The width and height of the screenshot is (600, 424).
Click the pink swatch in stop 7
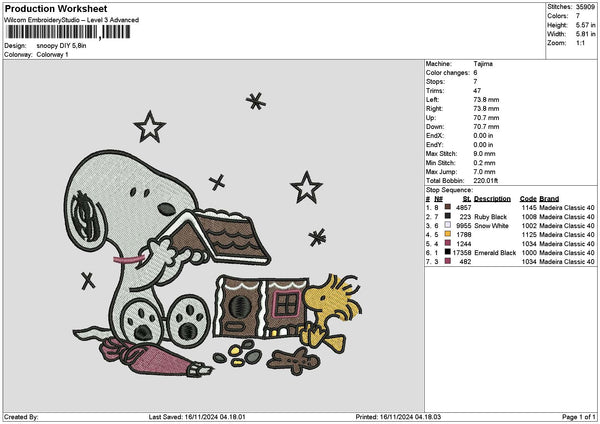(447, 261)
